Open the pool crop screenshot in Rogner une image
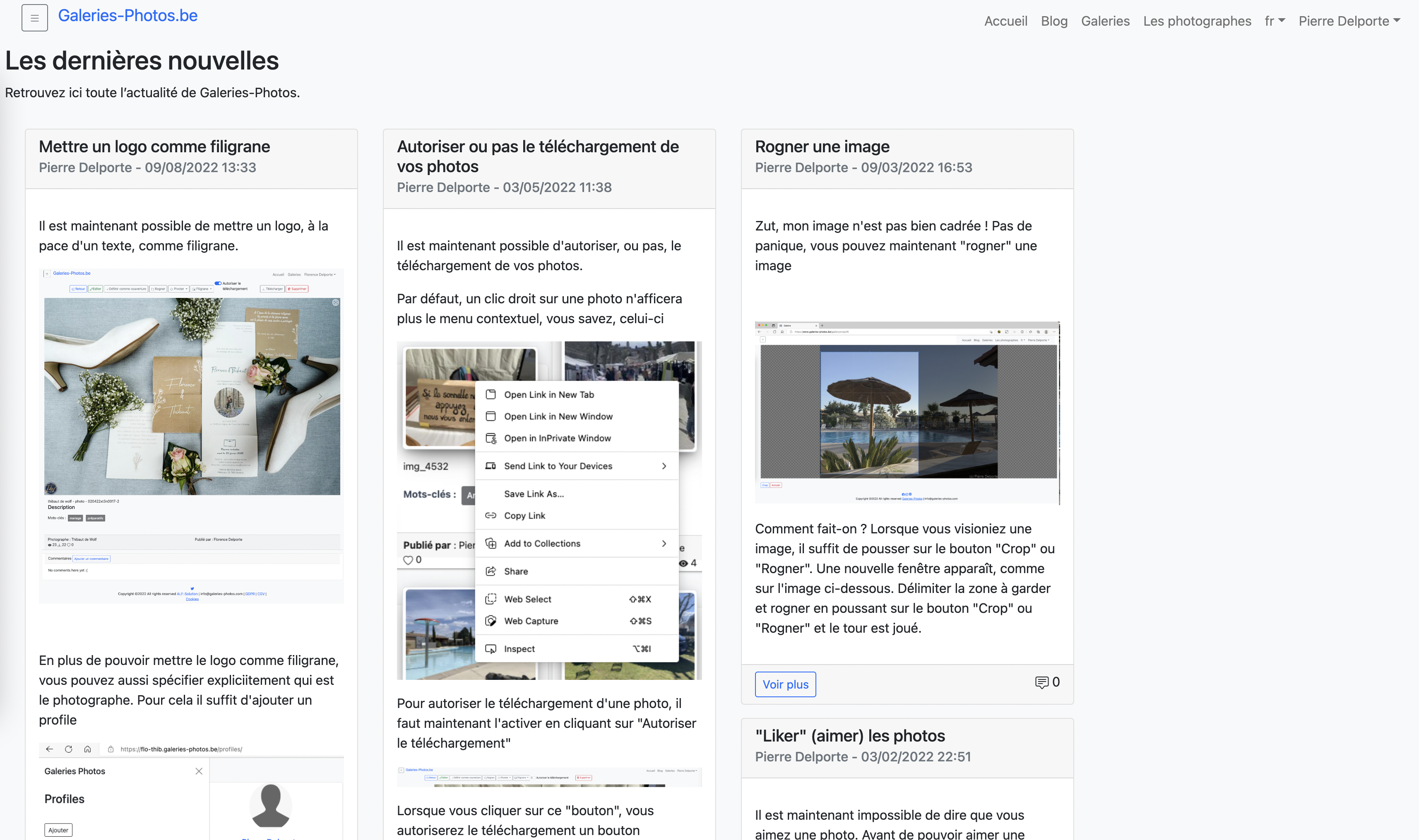1419x840 pixels. point(907,413)
